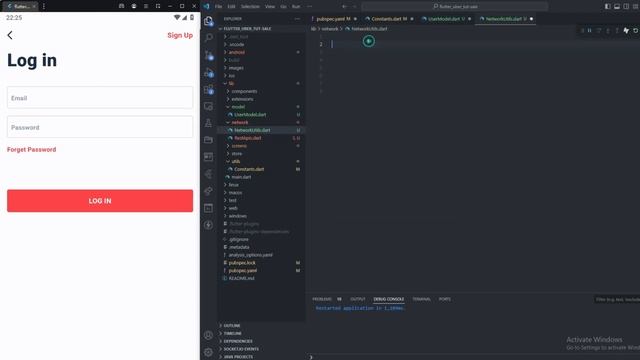Toggle the secondary sidebar layout icon
The image size is (640, 360).
(x=626, y=6)
